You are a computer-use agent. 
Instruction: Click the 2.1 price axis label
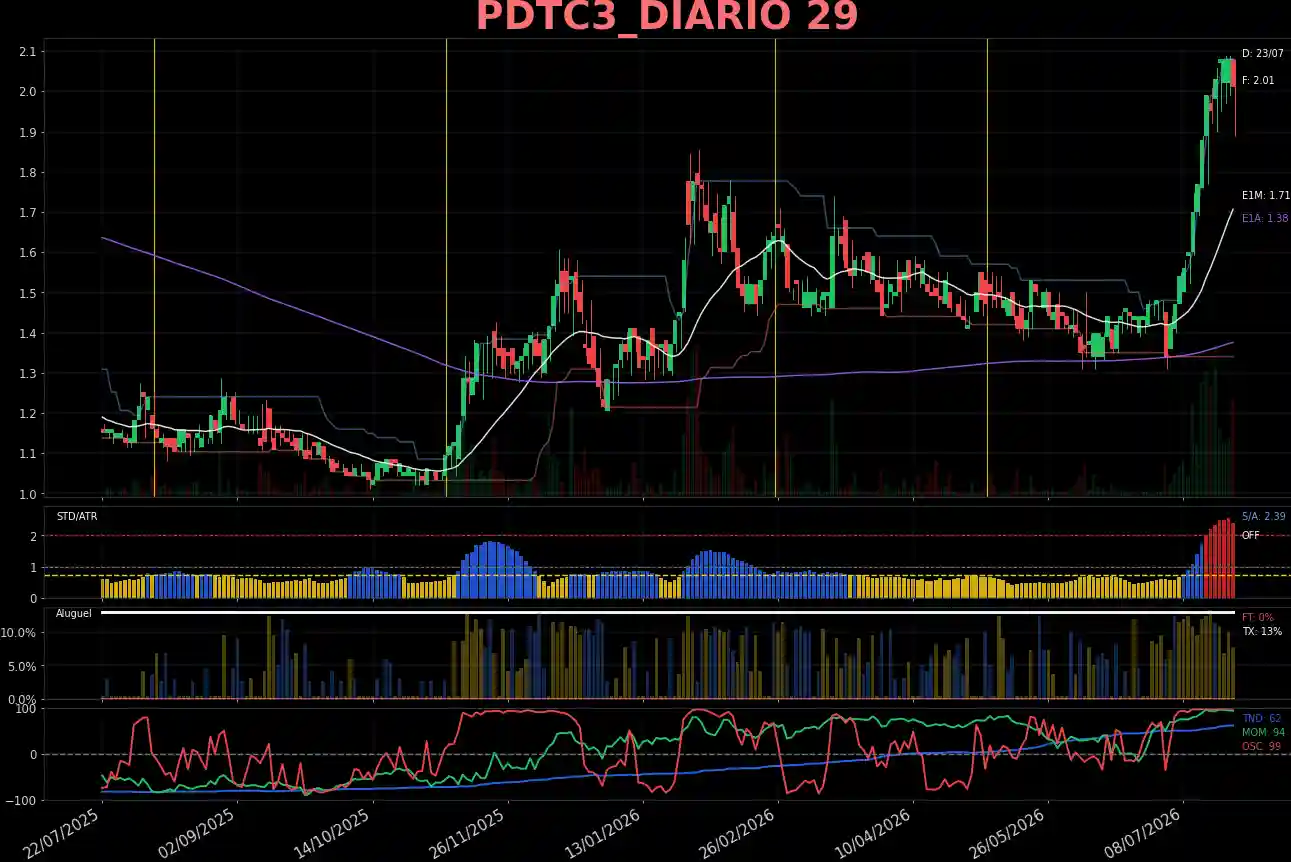tap(27, 52)
